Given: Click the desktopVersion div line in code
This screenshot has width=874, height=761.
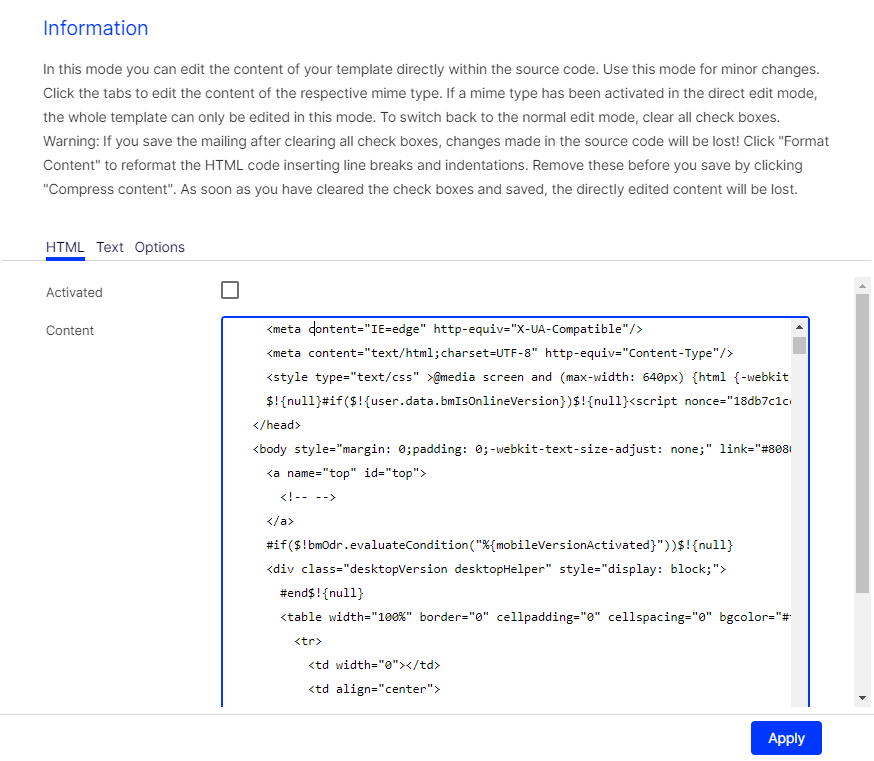Looking at the screenshot, I should point(495,569).
